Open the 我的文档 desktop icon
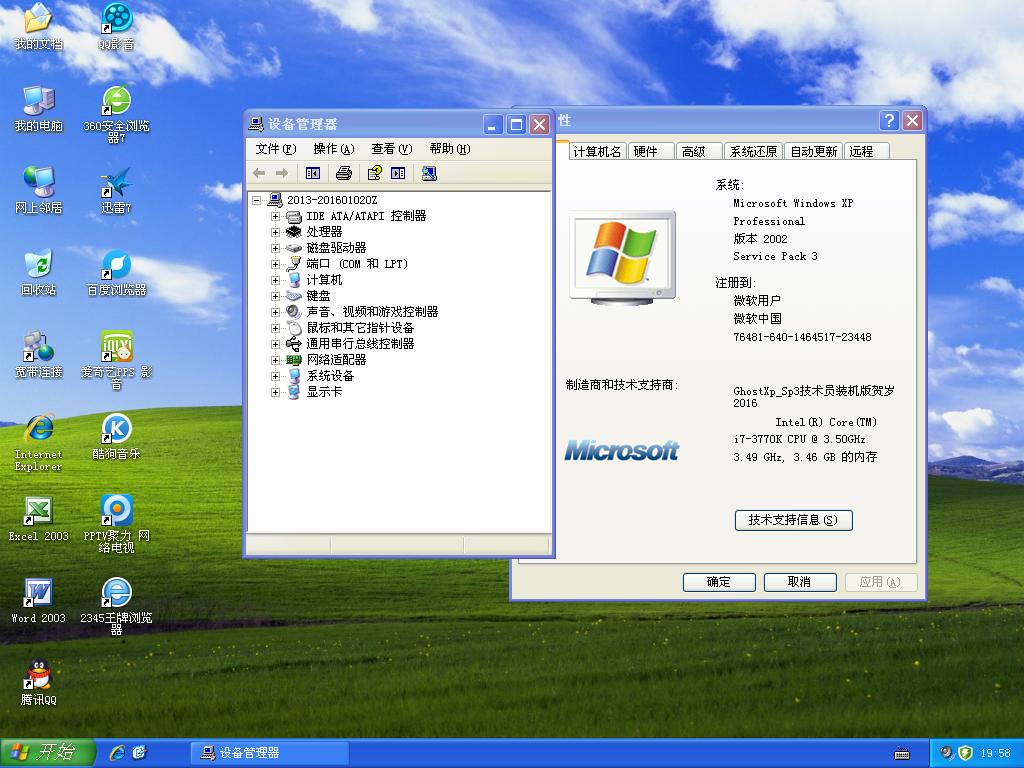Viewport: 1024px width, 768px height. (x=38, y=26)
